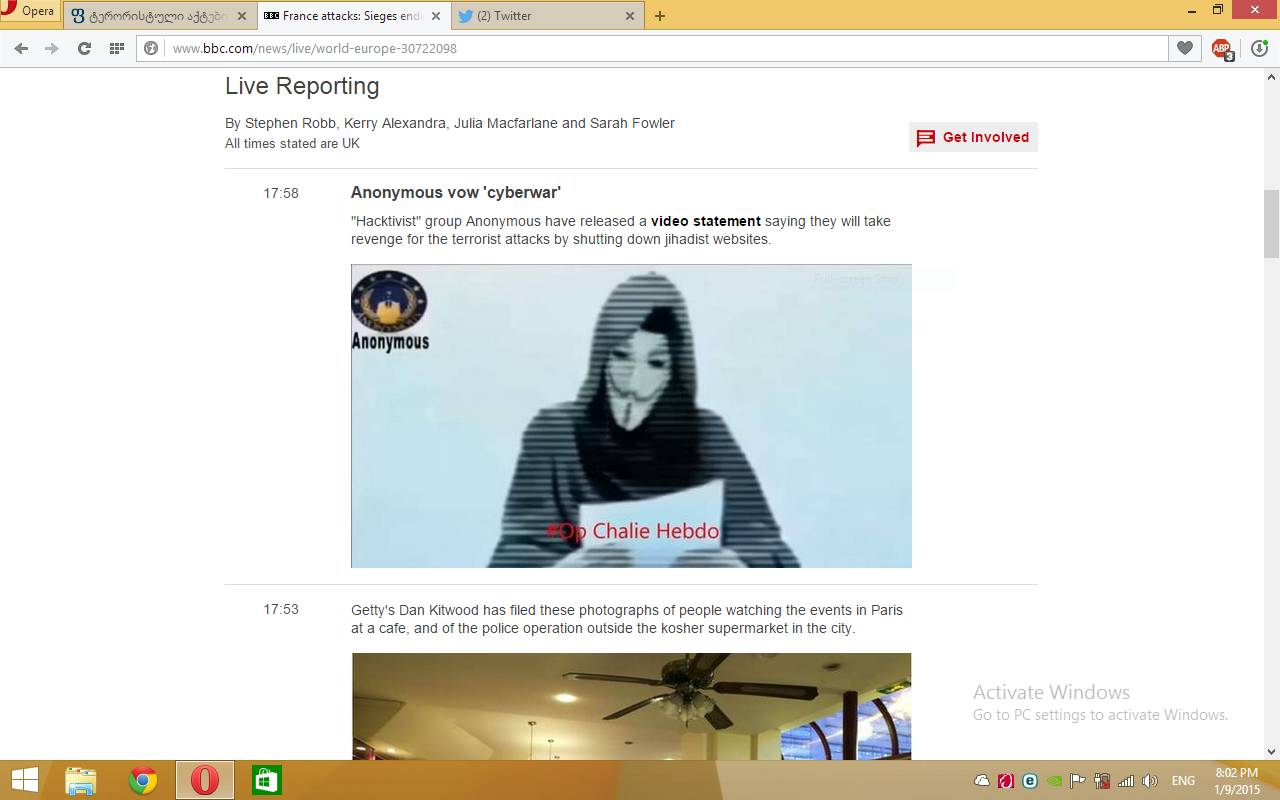Switch to the first Georgian news tab

[x=150, y=16]
